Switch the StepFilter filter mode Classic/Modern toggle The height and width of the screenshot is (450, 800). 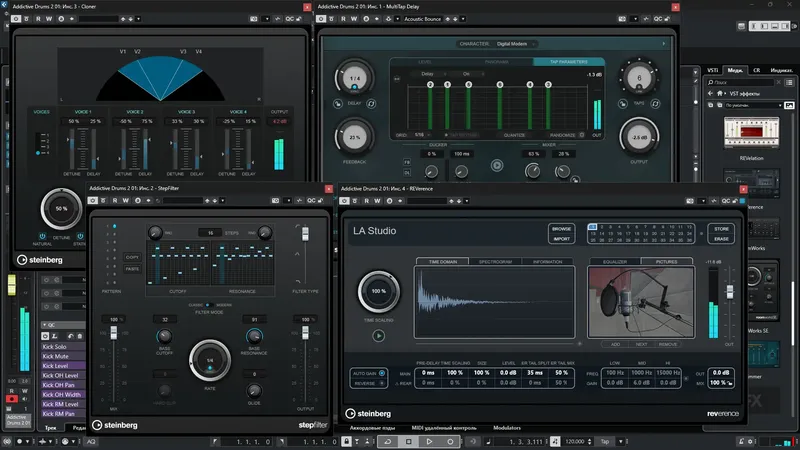(208, 305)
